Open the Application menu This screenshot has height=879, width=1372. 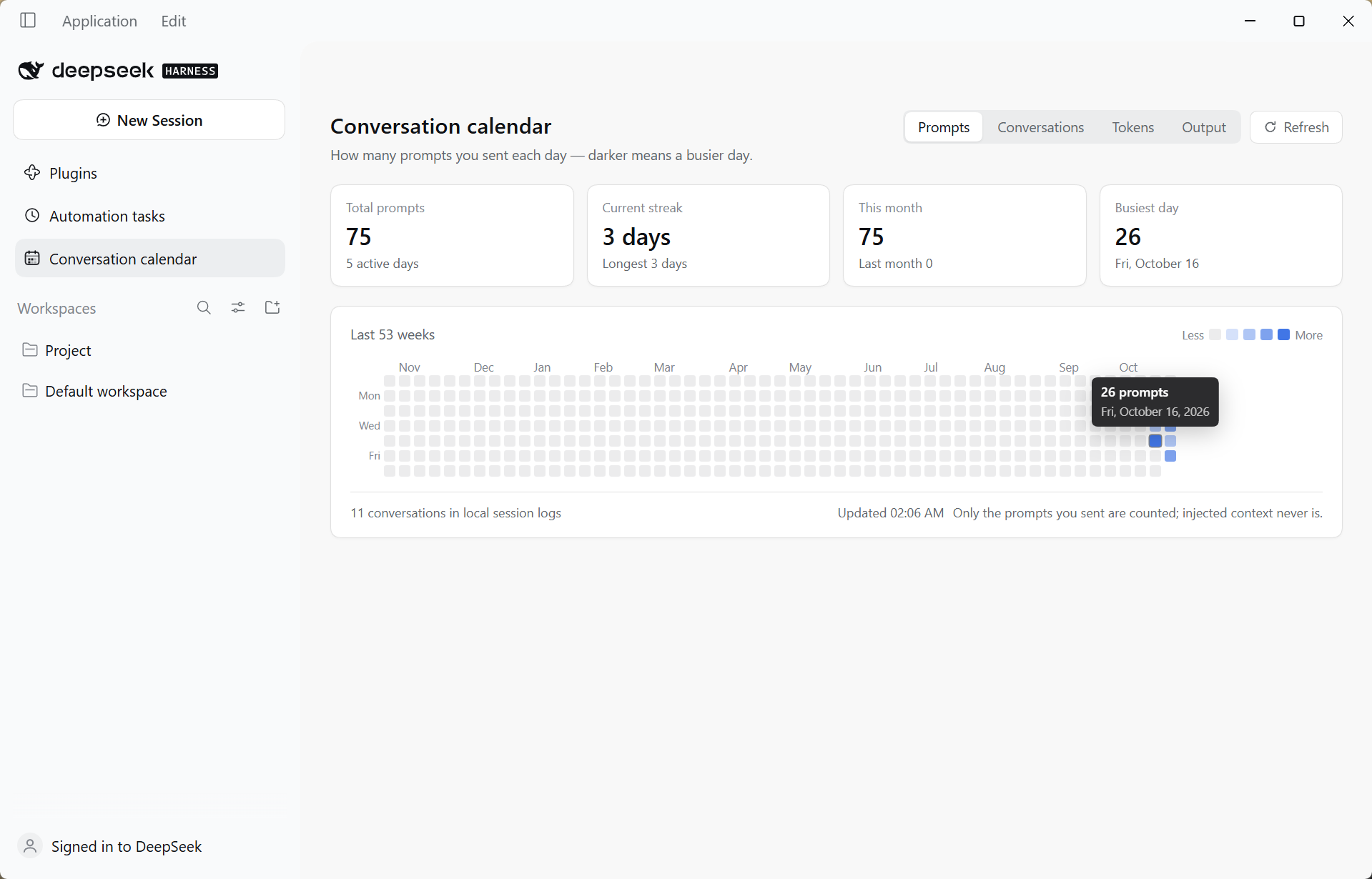tap(99, 21)
